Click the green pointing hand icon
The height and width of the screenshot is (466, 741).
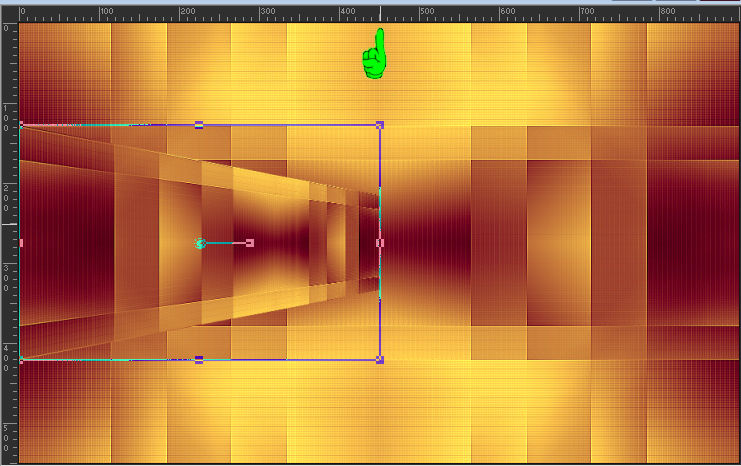pyautogui.click(x=375, y=55)
